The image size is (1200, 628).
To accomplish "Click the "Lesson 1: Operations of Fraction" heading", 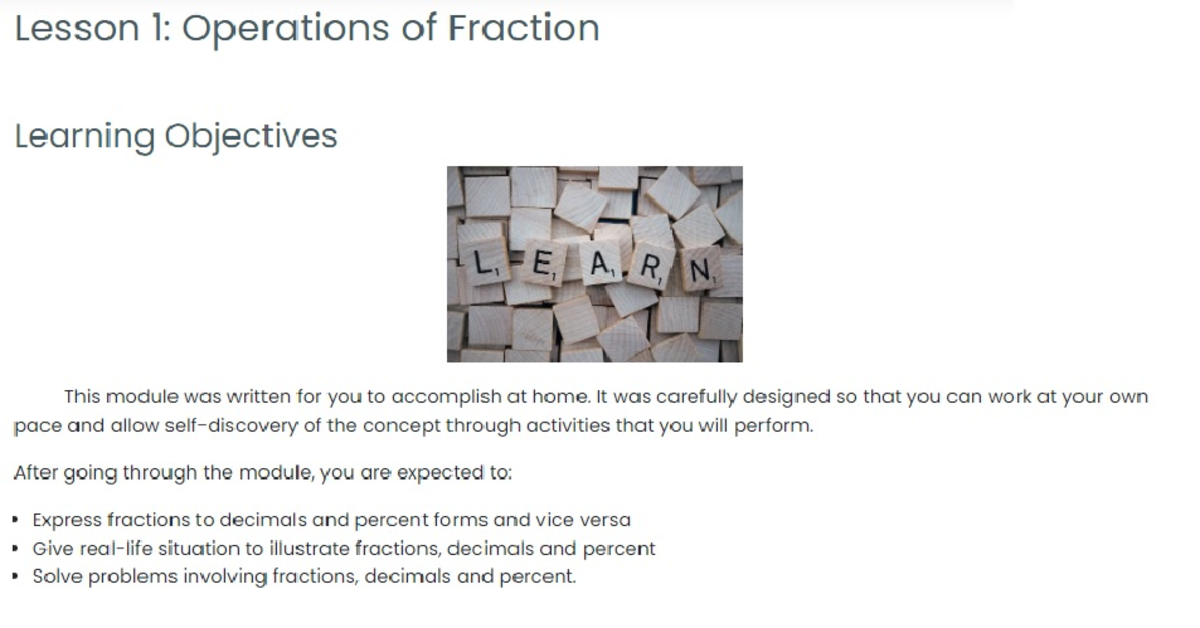I will [307, 28].
